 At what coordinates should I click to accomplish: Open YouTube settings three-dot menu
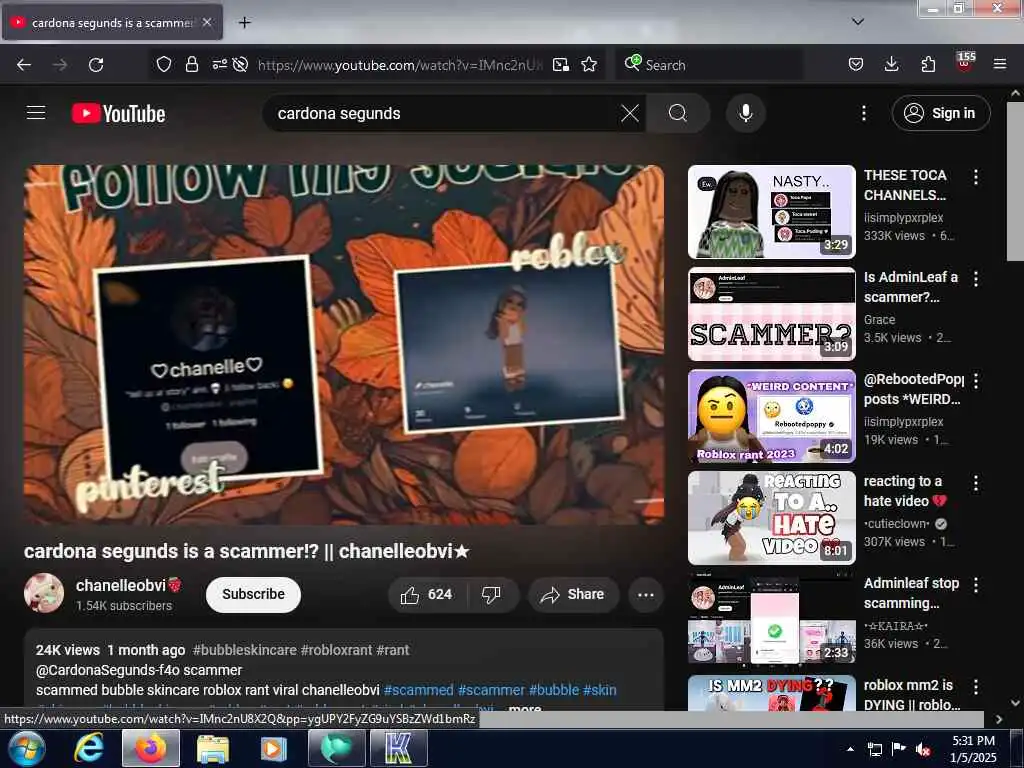pyautogui.click(x=863, y=114)
